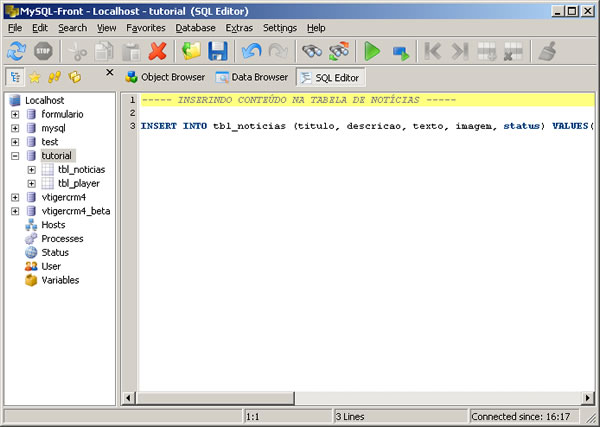
Task: Click the Delete record grid icon
Action: pyautogui.click(x=514, y=51)
